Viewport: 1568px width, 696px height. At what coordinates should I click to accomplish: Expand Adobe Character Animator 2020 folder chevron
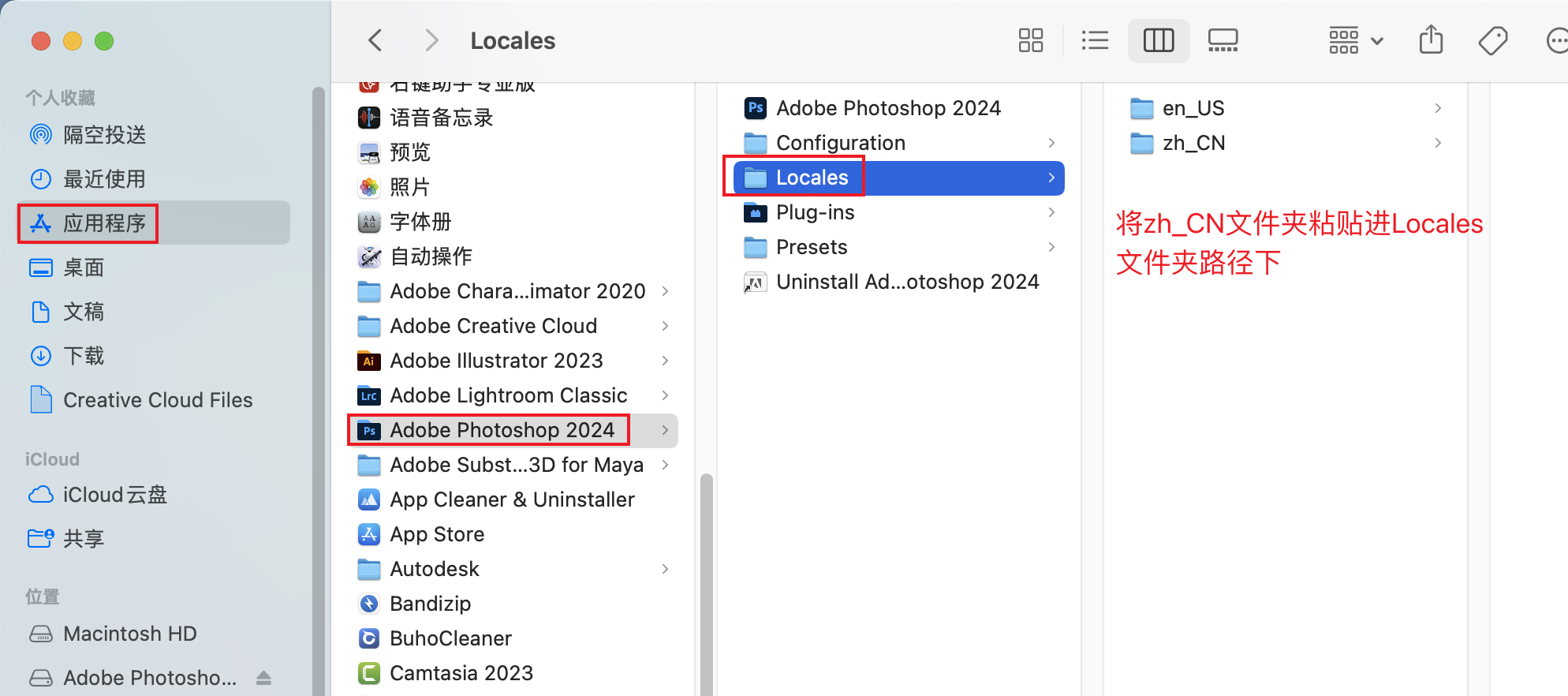pos(665,291)
